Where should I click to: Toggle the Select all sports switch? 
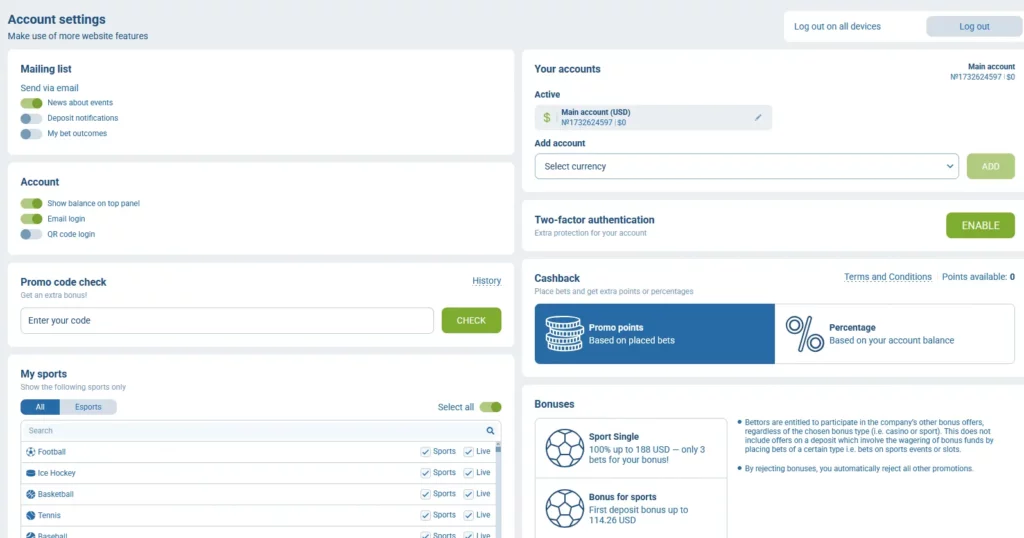490,407
